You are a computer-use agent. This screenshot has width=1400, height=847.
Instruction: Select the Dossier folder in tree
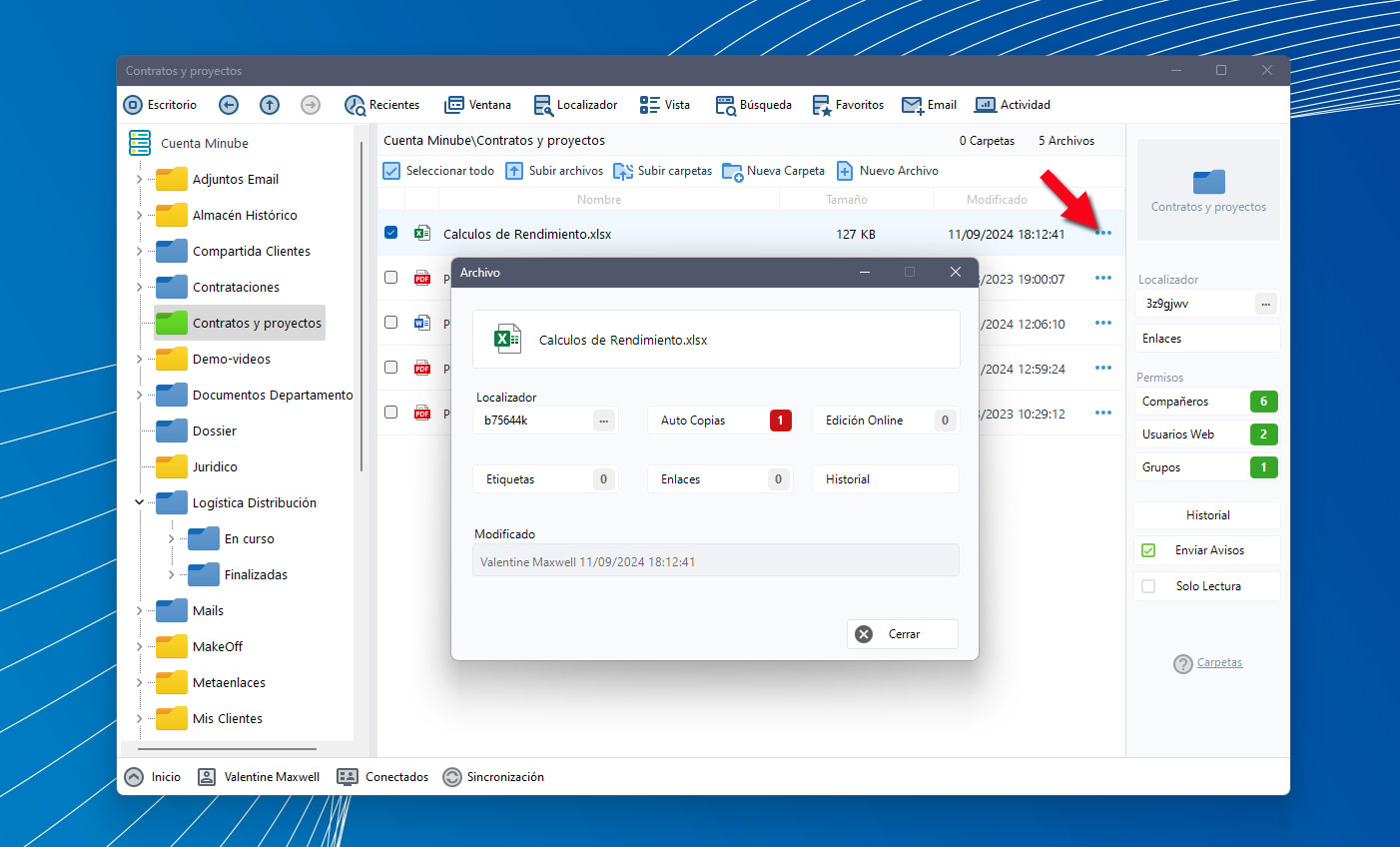197,431
